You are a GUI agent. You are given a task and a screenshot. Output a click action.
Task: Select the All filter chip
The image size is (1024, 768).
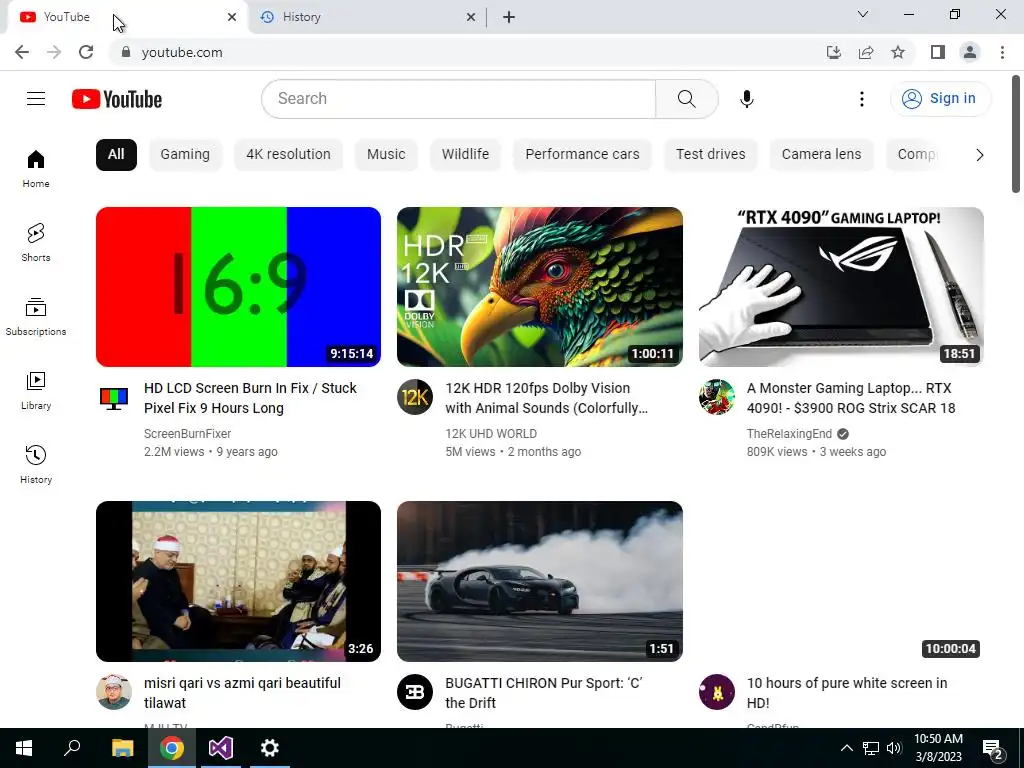coord(116,155)
